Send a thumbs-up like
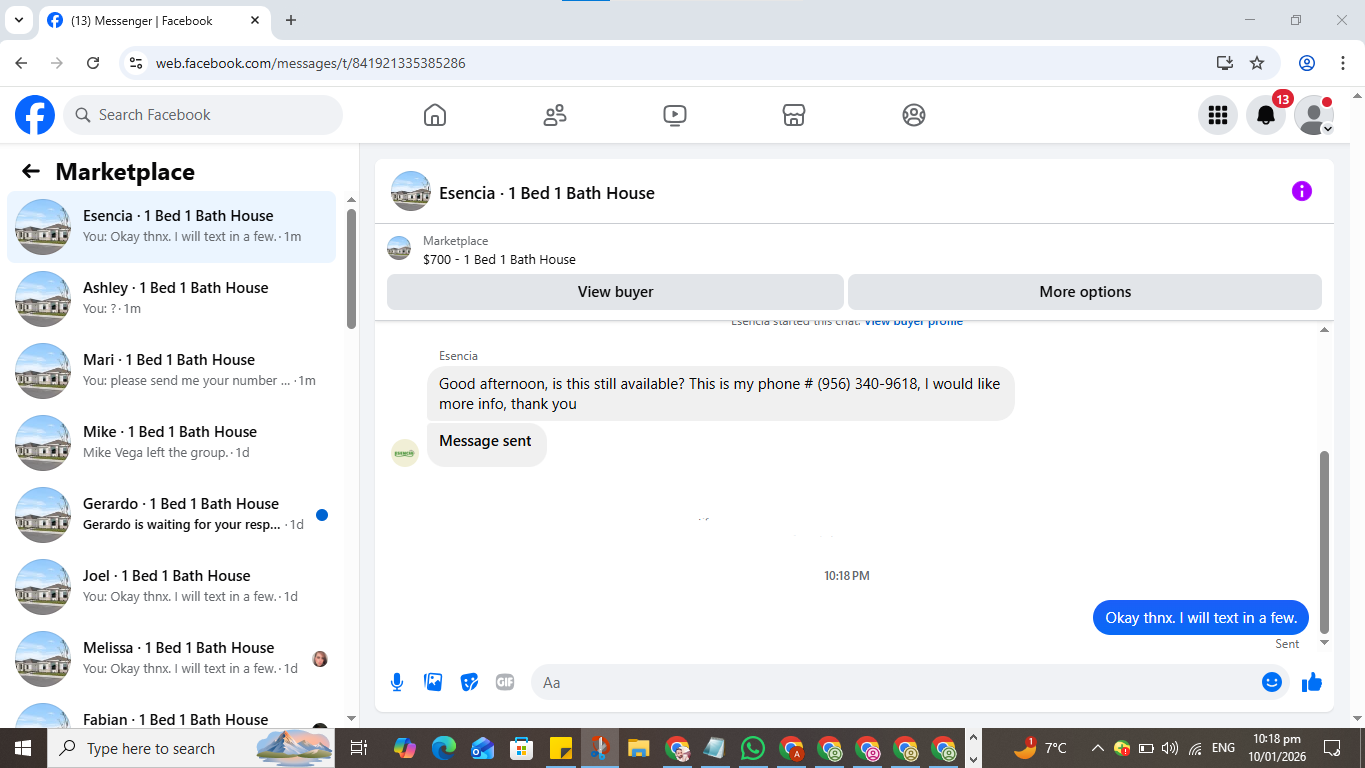Viewport: 1365px width, 768px height. [1312, 682]
